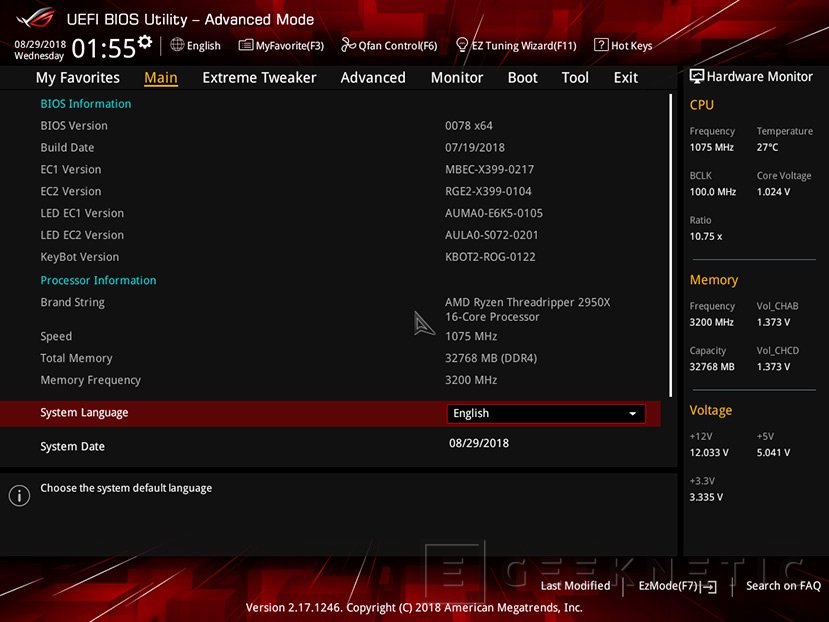Click Processor Information section heading

(98, 280)
